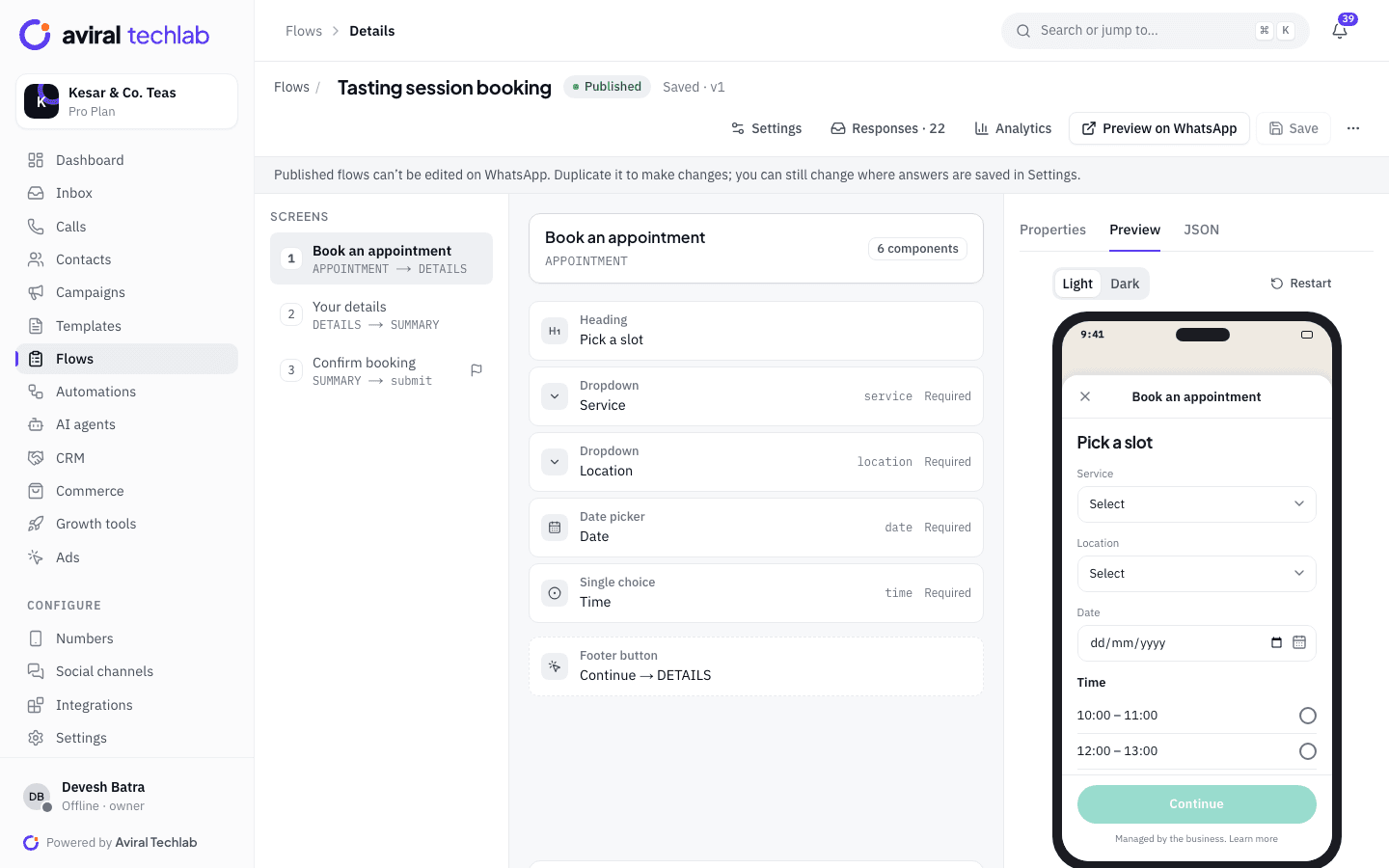Screen dimensions: 1389x868
Task: Open Growth tools
Action: (127, 524)
